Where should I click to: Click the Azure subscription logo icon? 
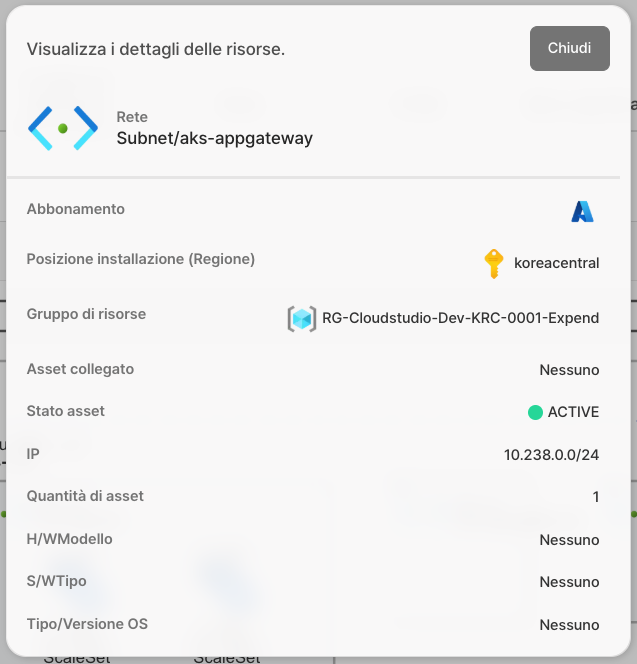582,211
